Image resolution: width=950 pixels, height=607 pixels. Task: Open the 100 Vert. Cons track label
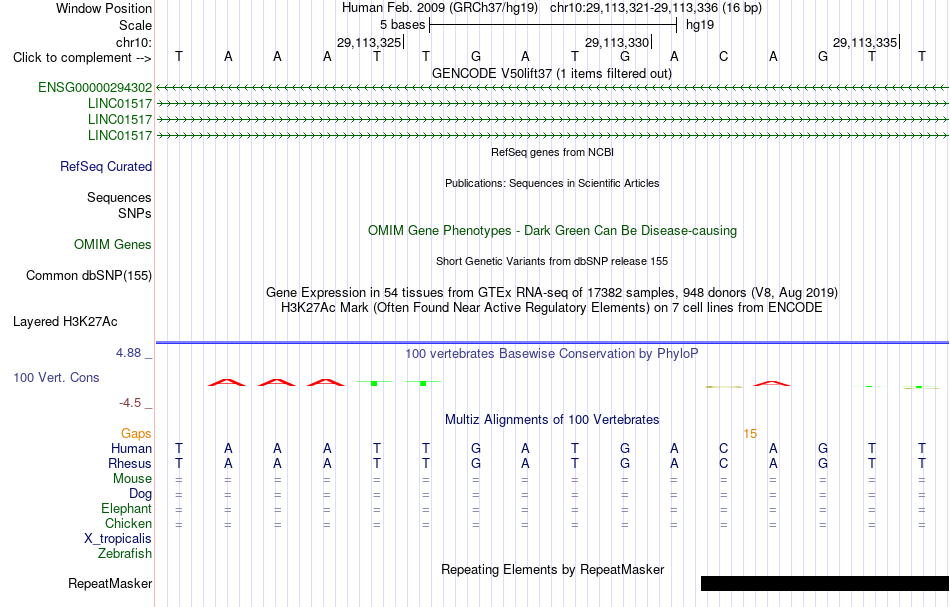[56, 377]
